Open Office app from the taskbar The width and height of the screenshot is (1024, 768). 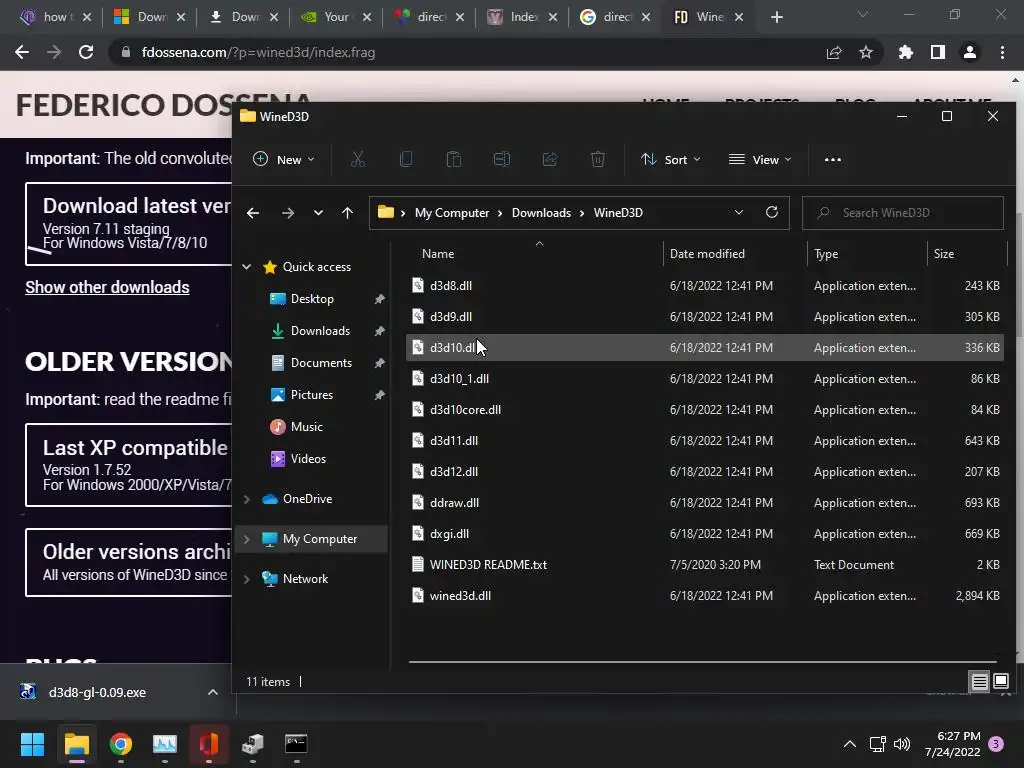tap(208, 743)
